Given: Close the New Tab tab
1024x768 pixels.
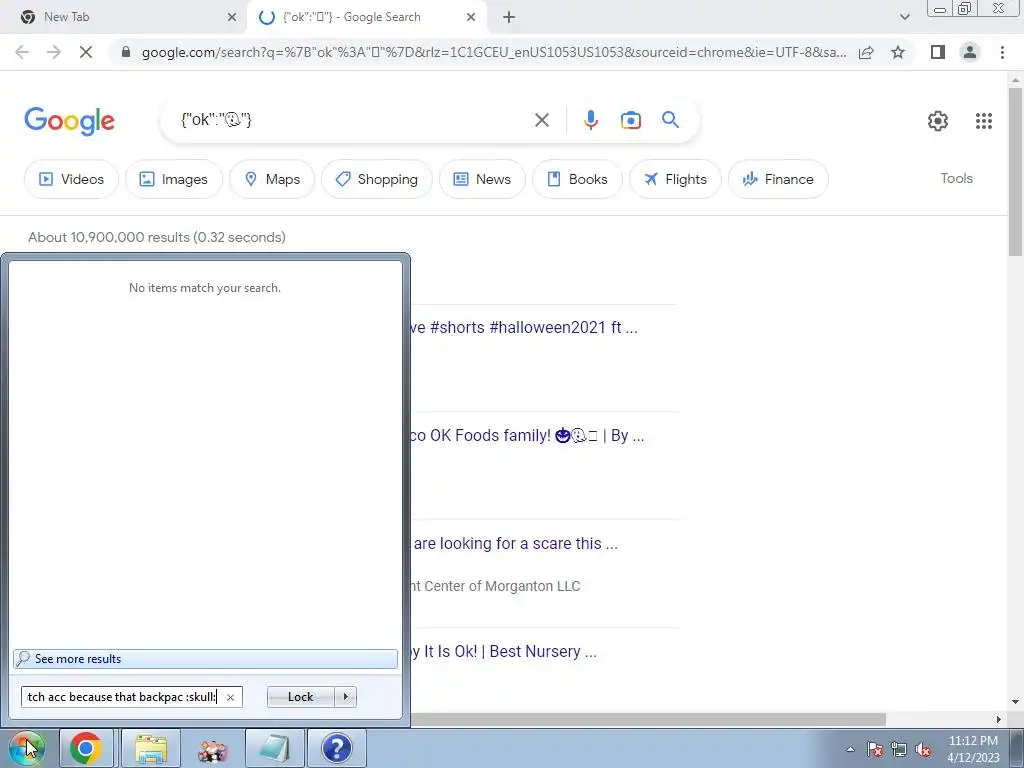Looking at the screenshot, I should click(x=231, y=17).
